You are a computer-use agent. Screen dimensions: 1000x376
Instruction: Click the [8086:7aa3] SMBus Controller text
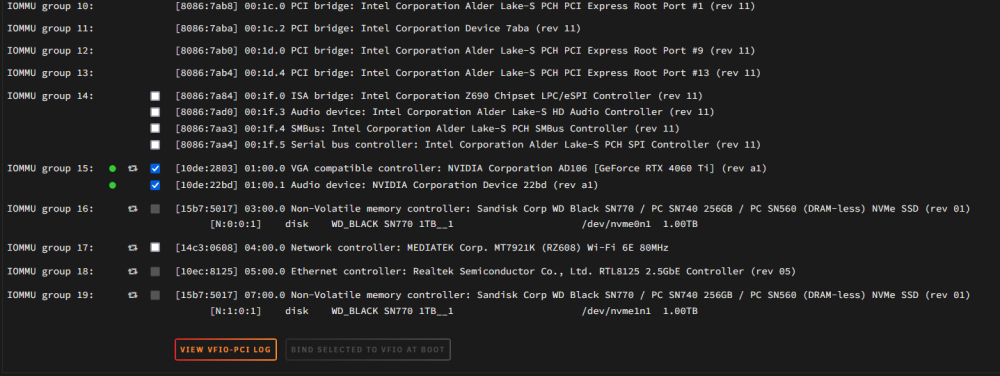pos(427,128)
